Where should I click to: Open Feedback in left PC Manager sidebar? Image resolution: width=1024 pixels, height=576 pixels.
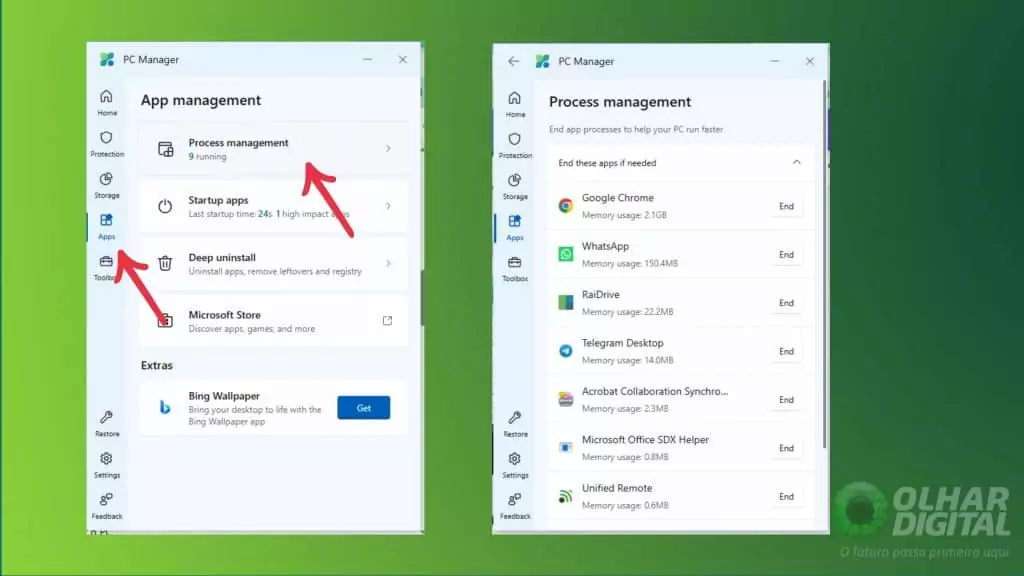click(x=106, y=506)
